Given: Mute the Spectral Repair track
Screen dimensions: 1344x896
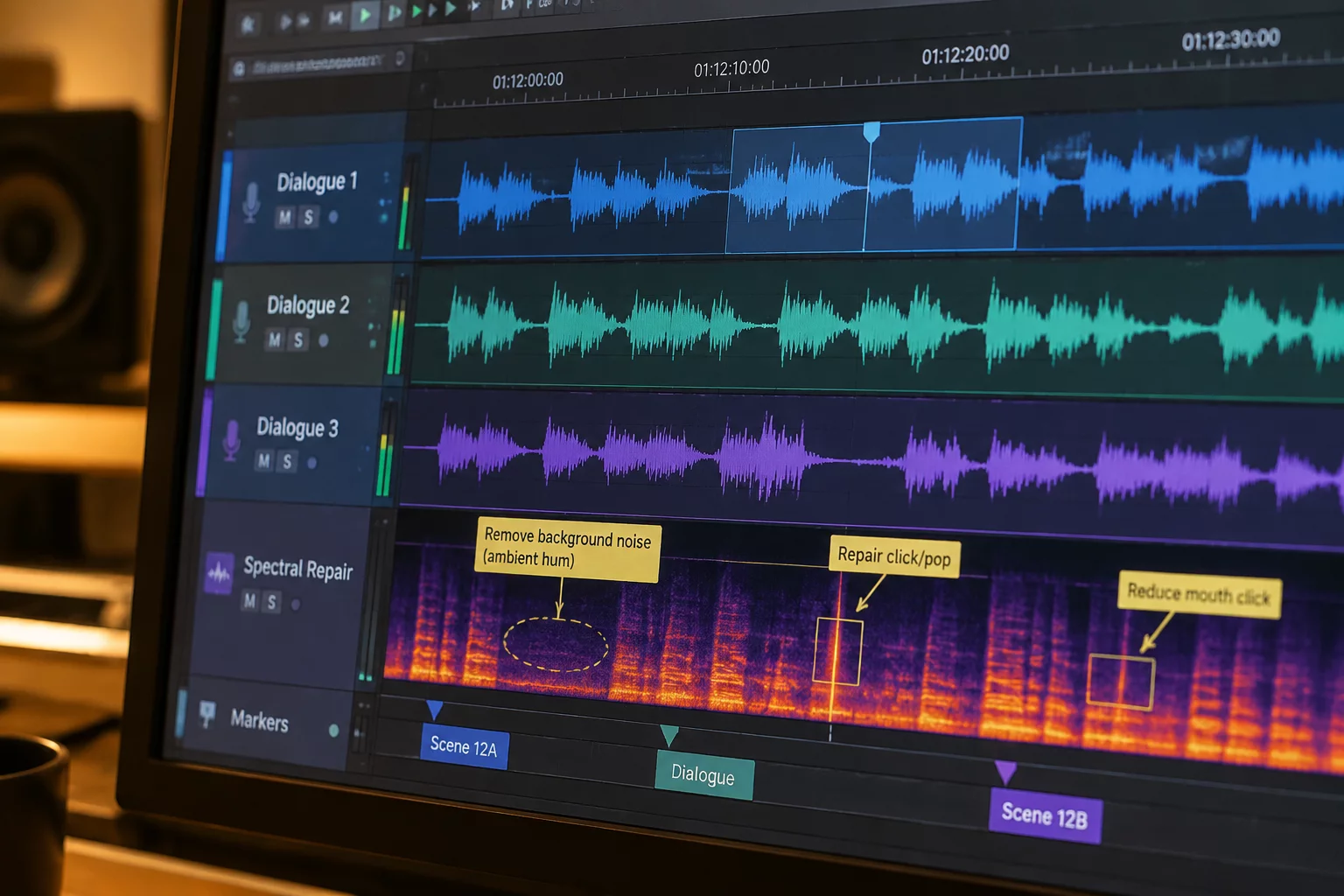Looking at the screenshot, I should click(x=250, y=600).
